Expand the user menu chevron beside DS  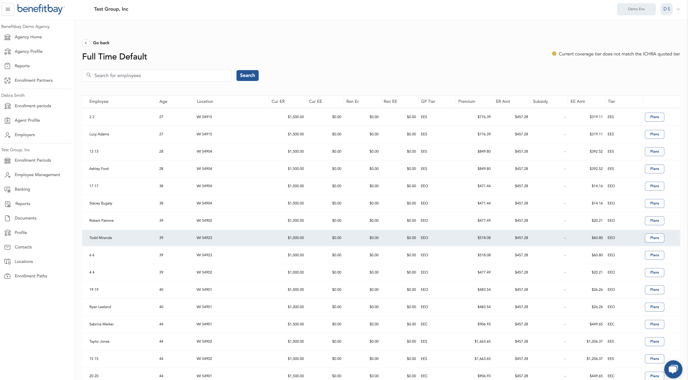click(678, 9)
